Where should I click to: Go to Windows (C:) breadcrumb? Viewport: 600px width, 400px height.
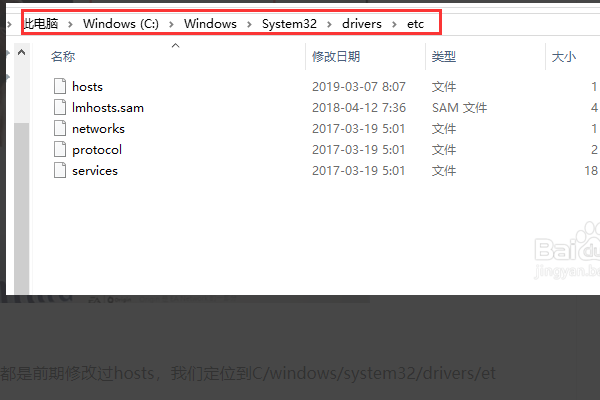click(x=121, y=22)
